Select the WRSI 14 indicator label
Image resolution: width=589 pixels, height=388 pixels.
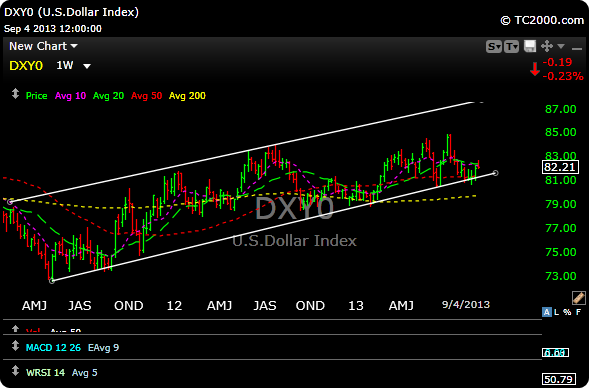coord(45,373)
